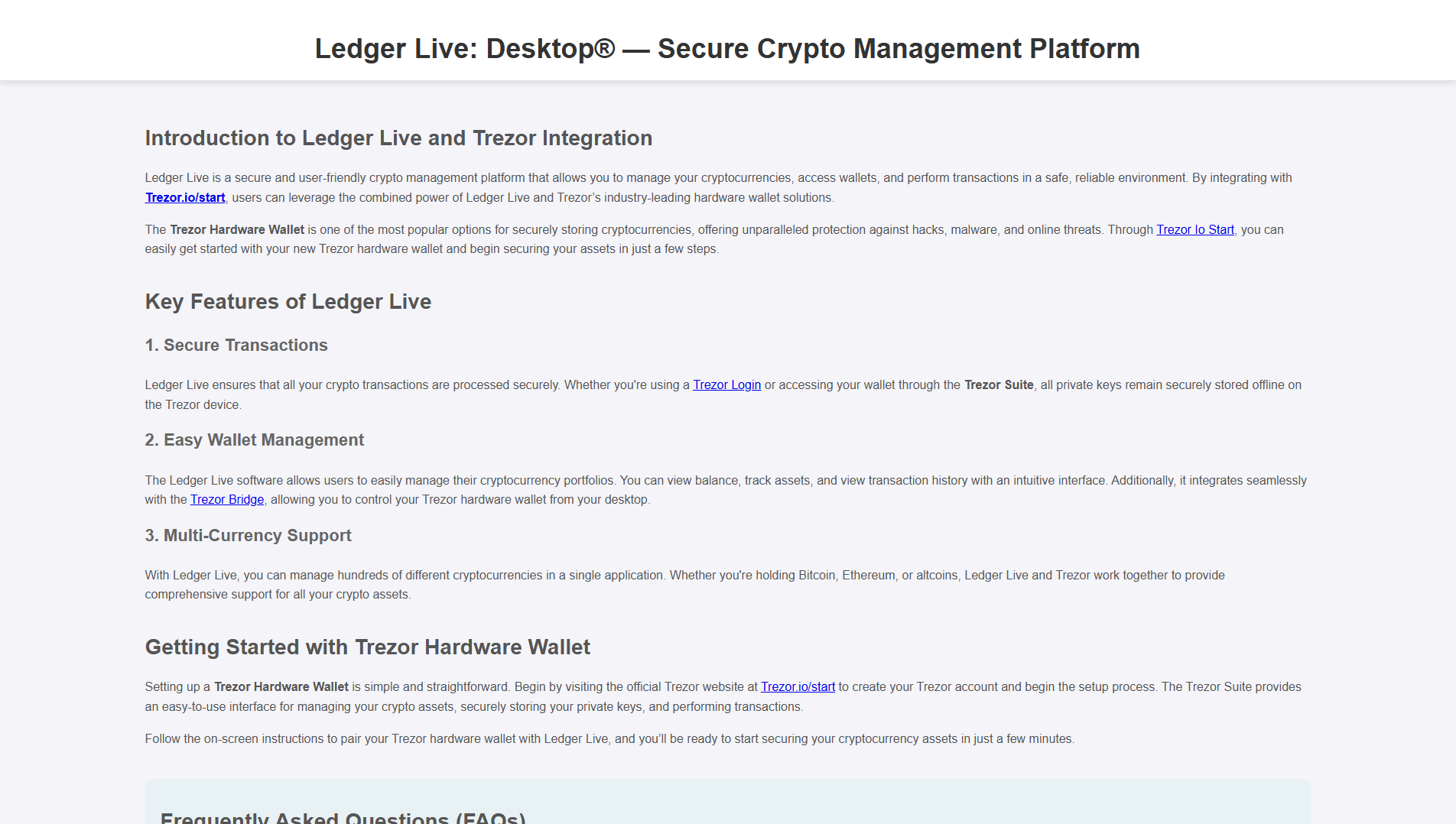This screenshot has height=824, width=1456.
Task: Open Trezor.io/start link in Getting Started section
Action: pos(798,686)
